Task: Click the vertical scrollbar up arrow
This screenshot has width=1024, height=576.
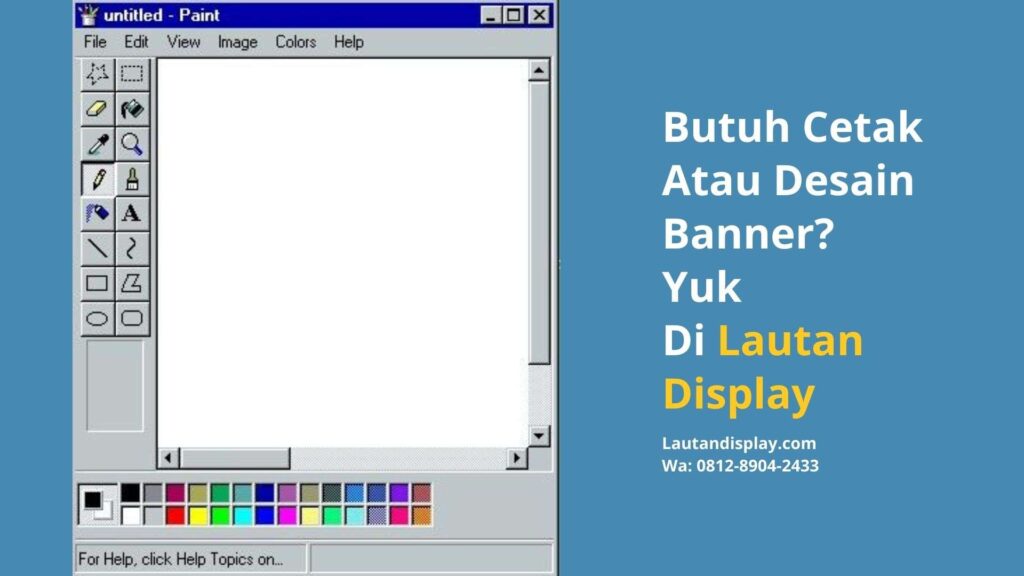Action: pyautogui.click(x=539, y=70)
